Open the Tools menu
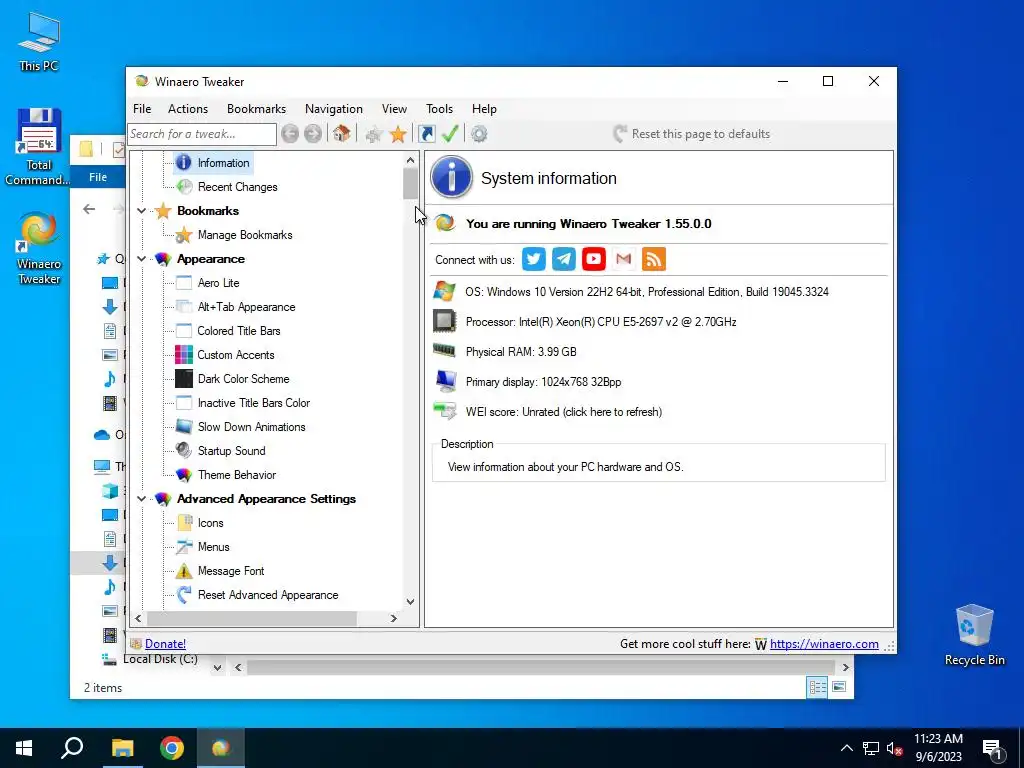Viewport: 1024px width, 768px height. pos(440,109)
